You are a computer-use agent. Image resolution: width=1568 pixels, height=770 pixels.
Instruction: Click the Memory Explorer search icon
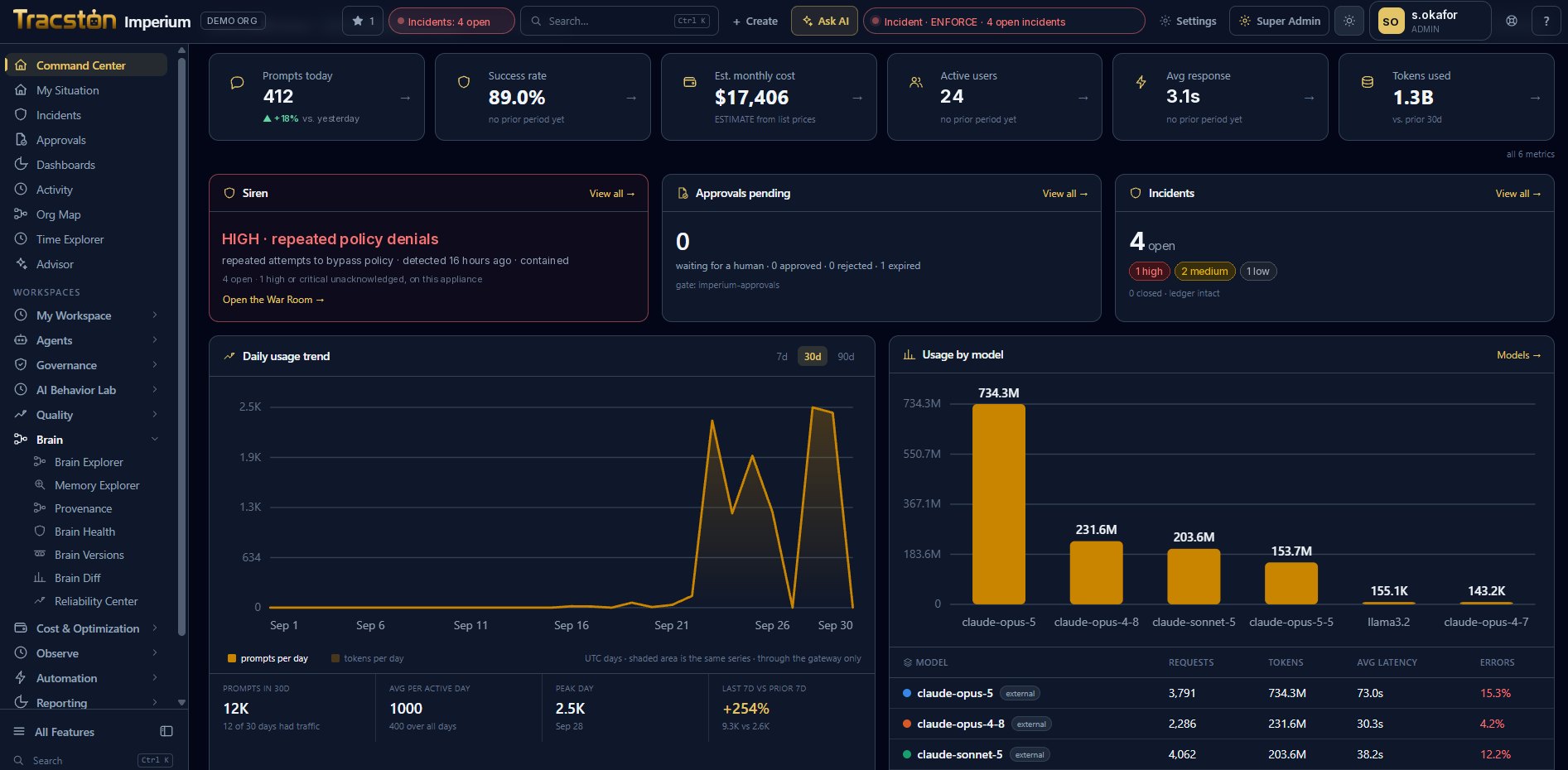point(39,485)
